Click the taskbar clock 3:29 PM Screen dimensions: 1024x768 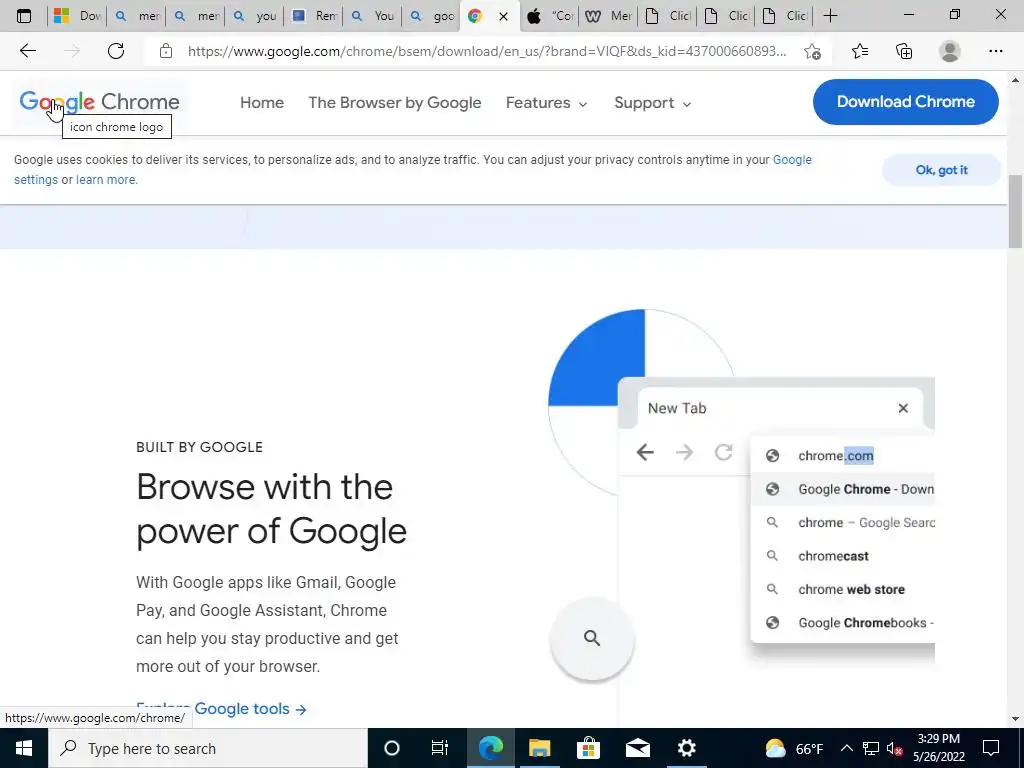tap(938, 748)
